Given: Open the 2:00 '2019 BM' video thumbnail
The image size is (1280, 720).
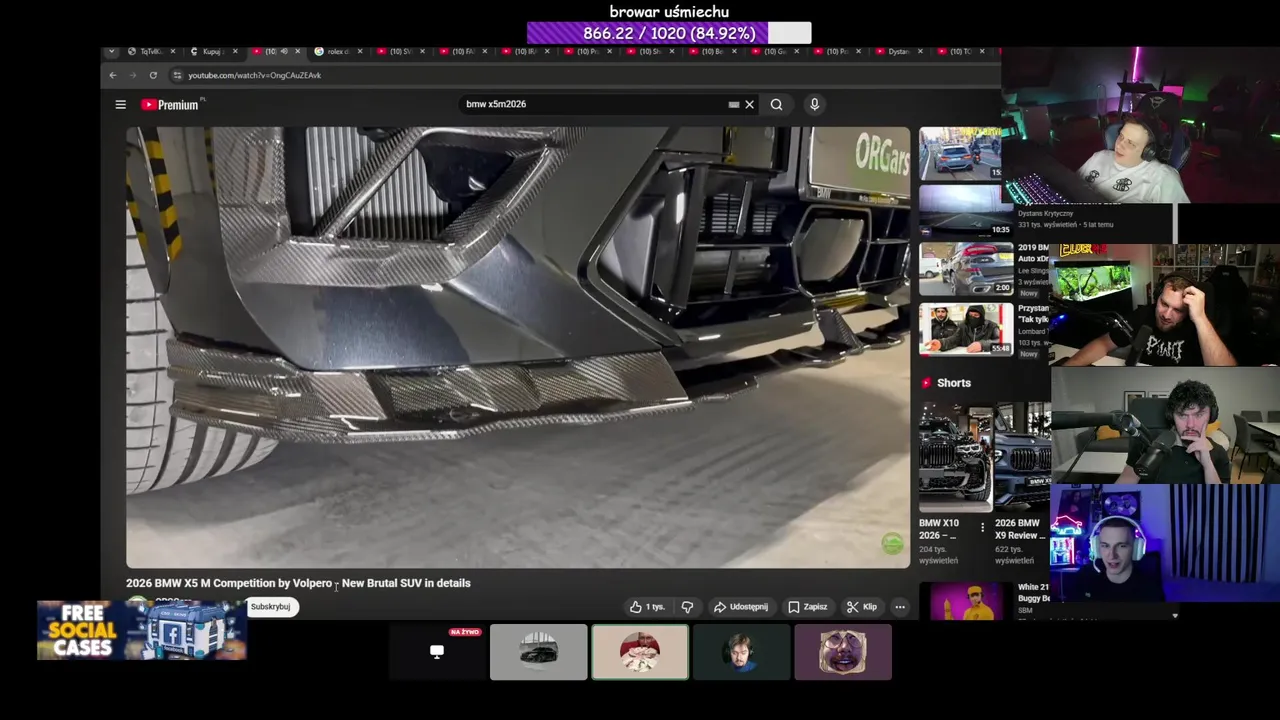Looking at the screenshot, I should coord(966,269).
